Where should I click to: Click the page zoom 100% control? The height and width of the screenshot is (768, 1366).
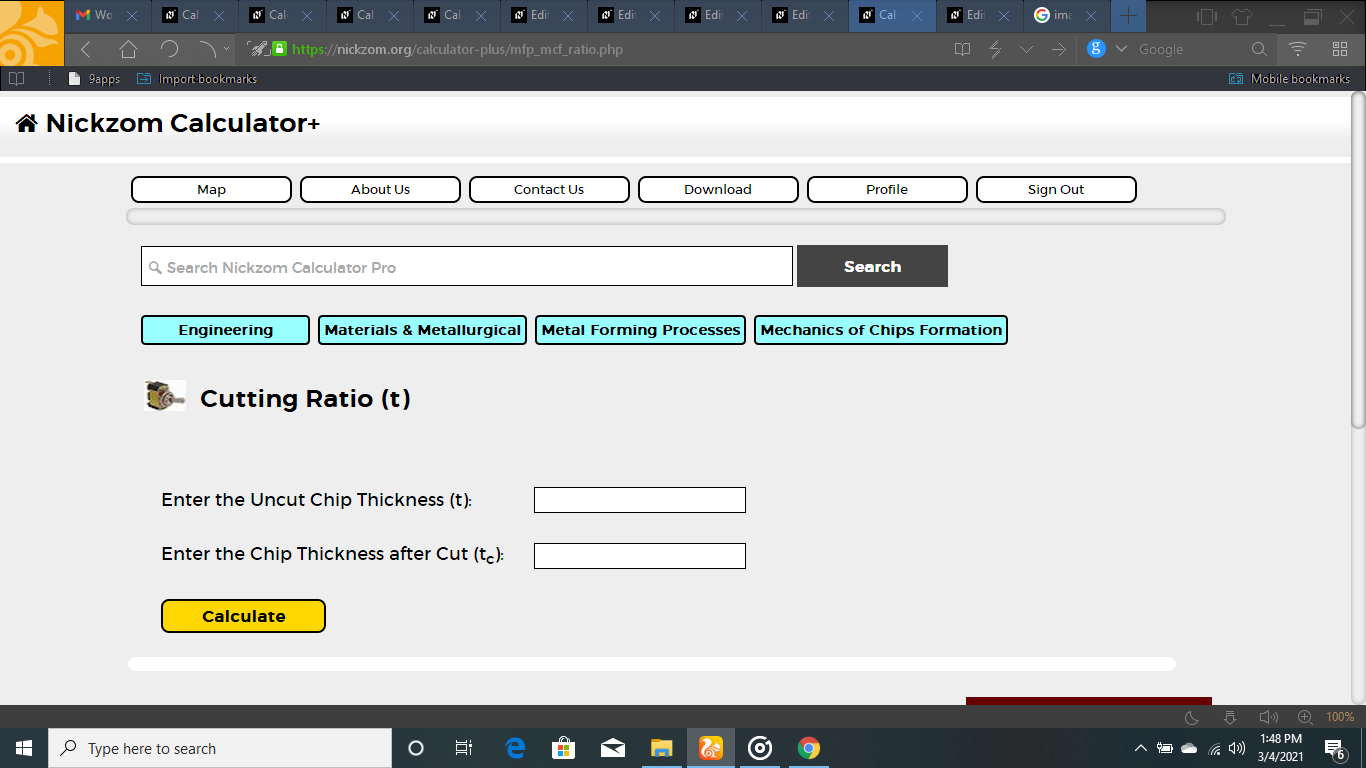pos(1327,717)
